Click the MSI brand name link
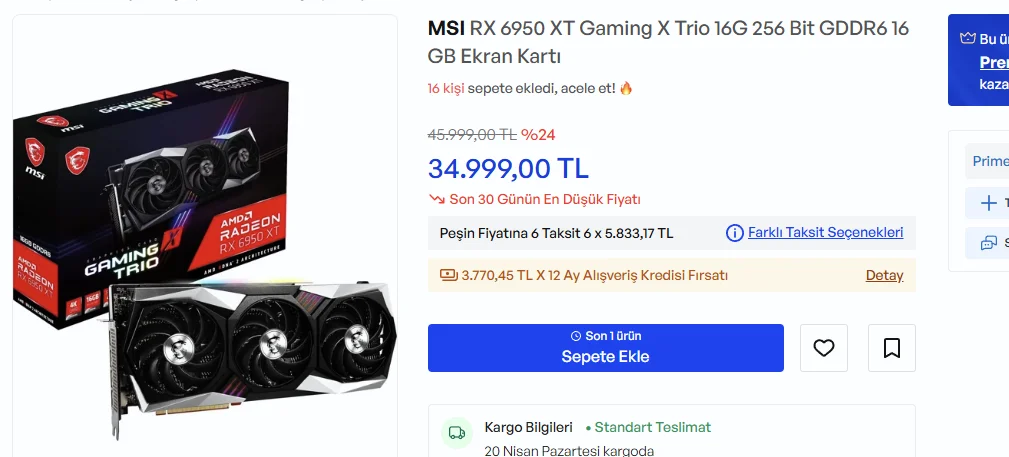 (x=446, y=28)
